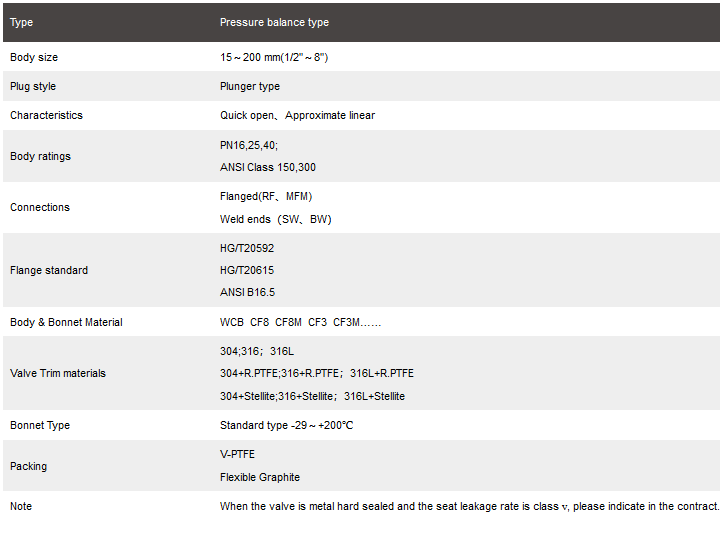Screen dimensions: 720x540
Task: Click the "Weld ends (SW, BW)" text
Action: [x=275, y=219]
